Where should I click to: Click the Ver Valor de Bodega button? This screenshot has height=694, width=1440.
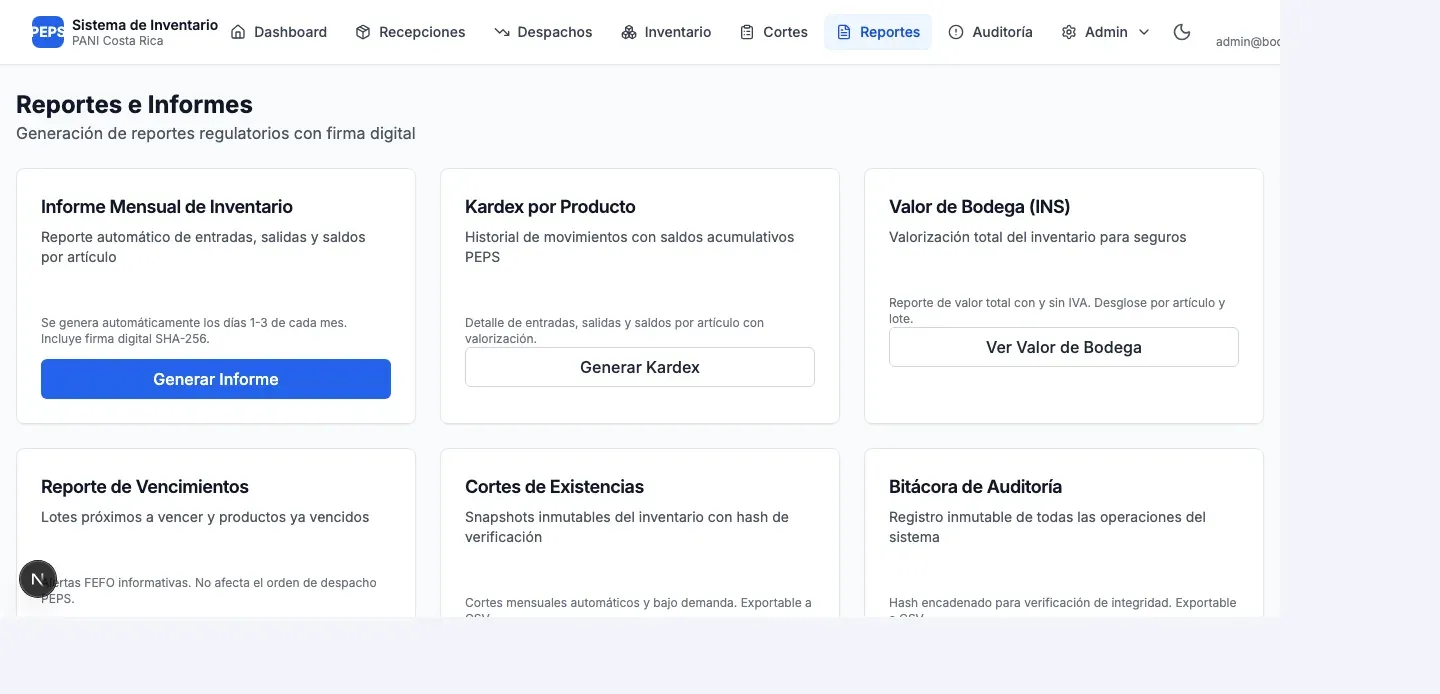(1064, 347)
